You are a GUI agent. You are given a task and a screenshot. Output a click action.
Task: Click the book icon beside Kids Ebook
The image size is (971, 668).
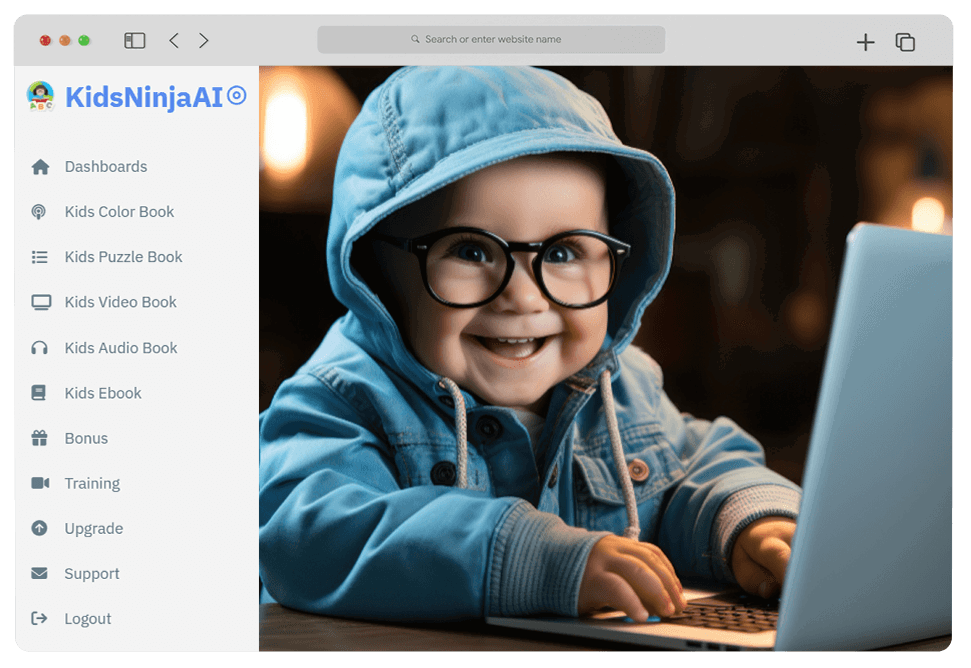39,393
